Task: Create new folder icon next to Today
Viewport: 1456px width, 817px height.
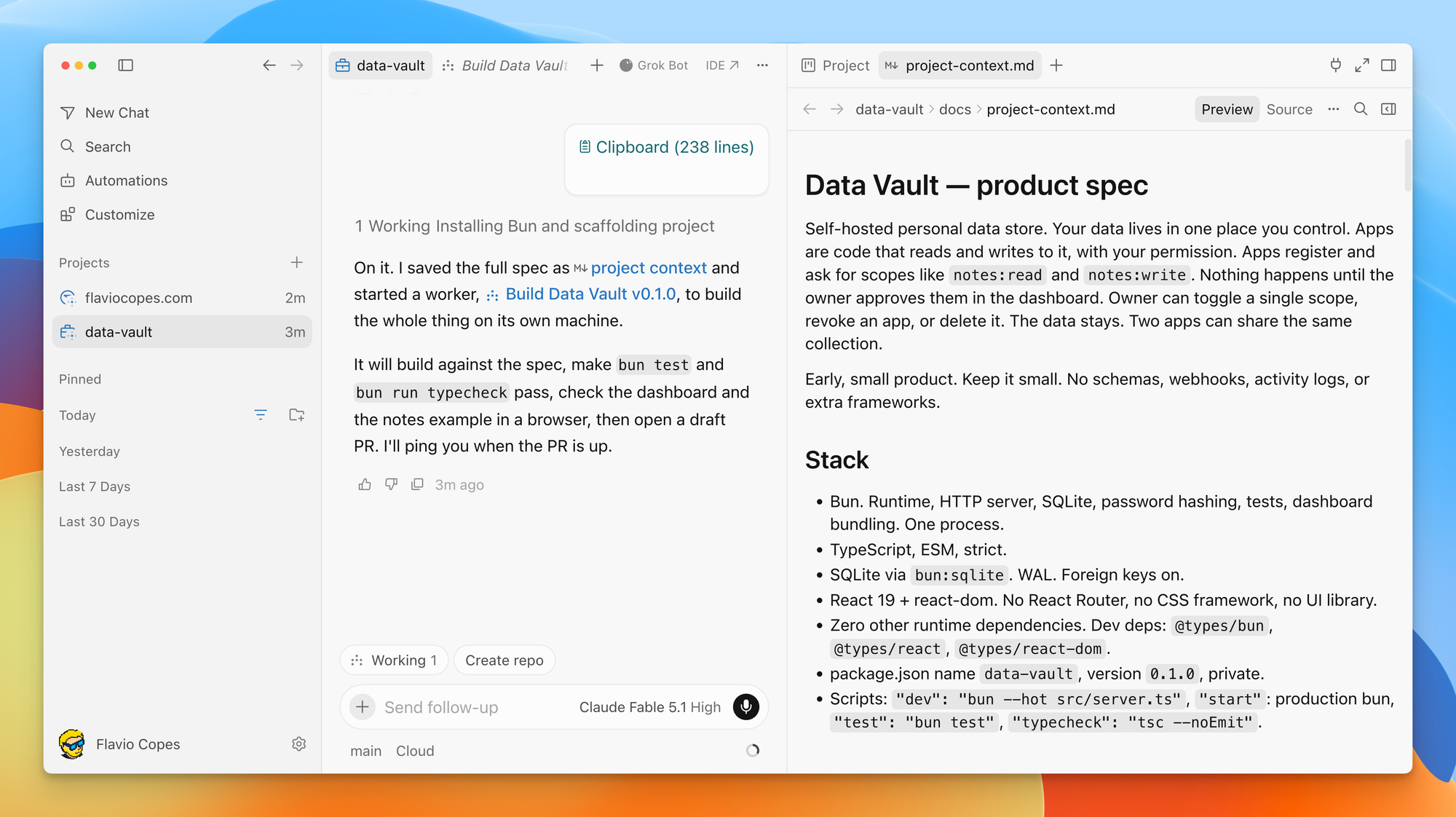Action: (296, 415)
